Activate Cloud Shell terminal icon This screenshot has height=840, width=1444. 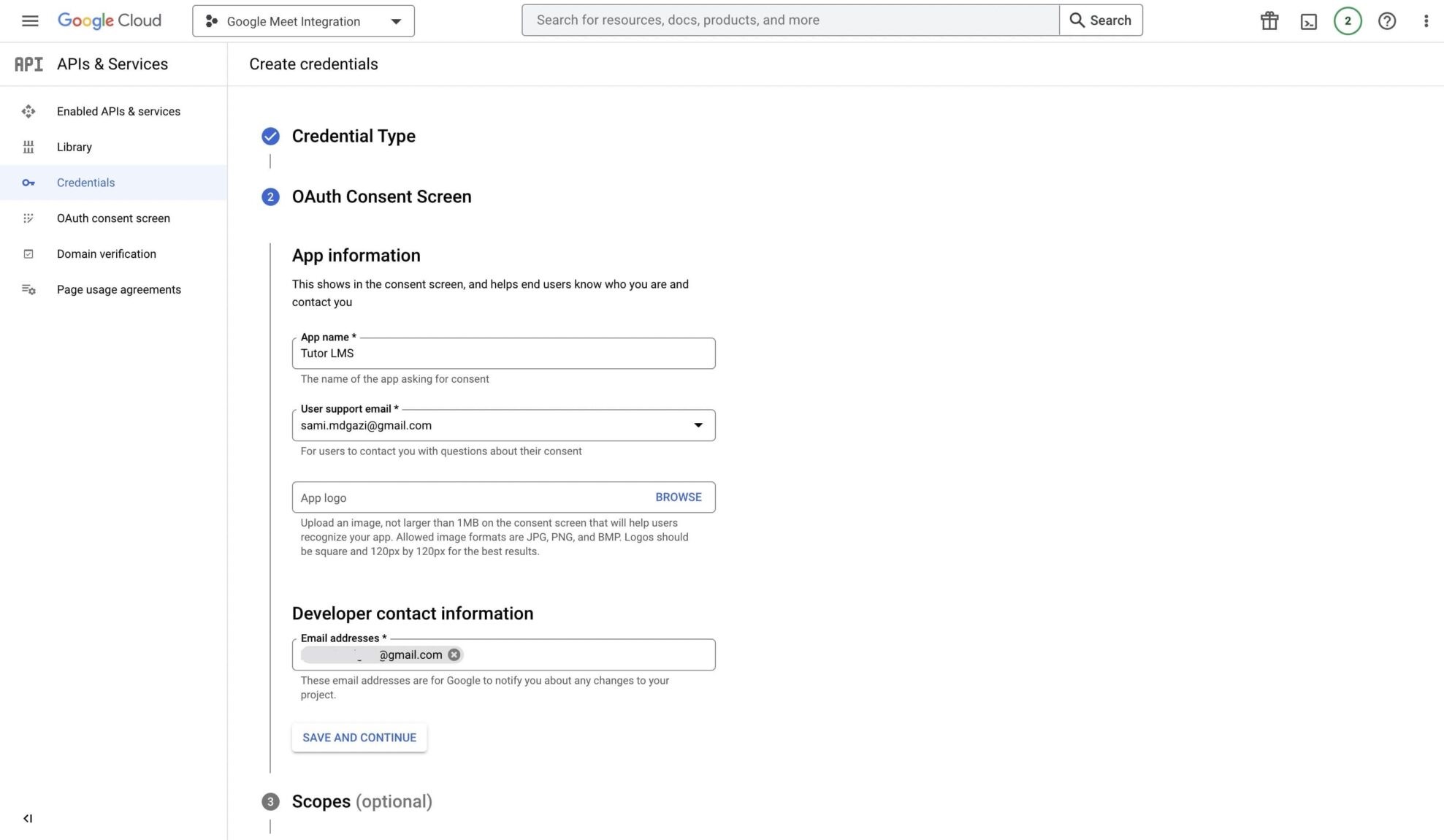pos(1309,21)
